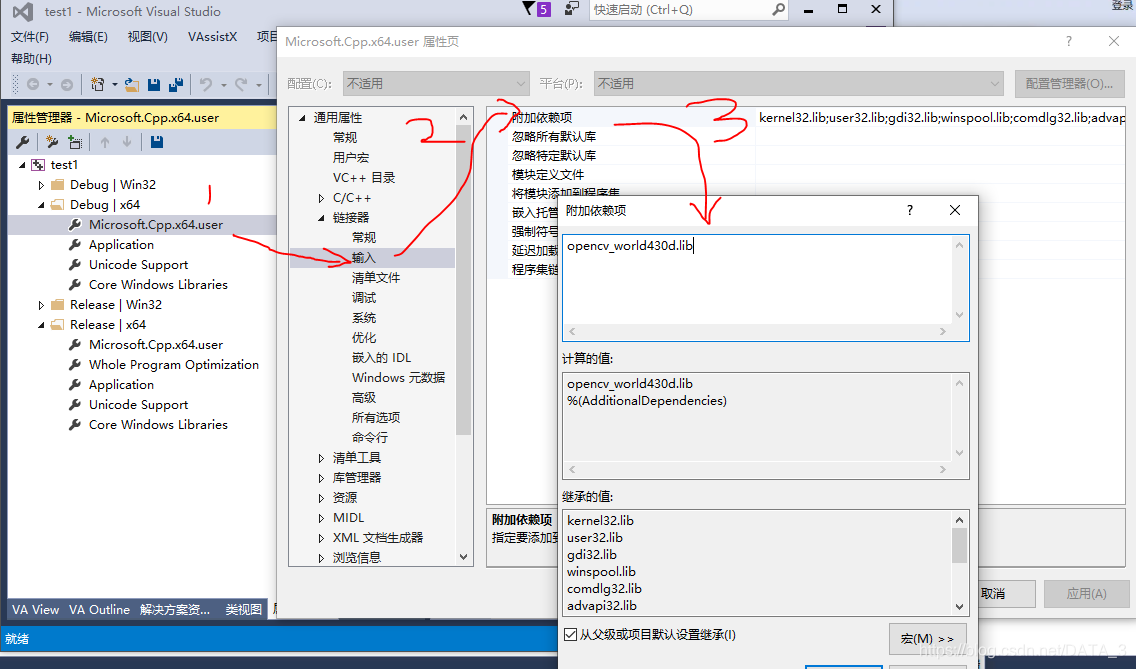Viewport: 1136px width, 669px height.
Task: Close the 附加依赖项 dialog
Action: 955,210
